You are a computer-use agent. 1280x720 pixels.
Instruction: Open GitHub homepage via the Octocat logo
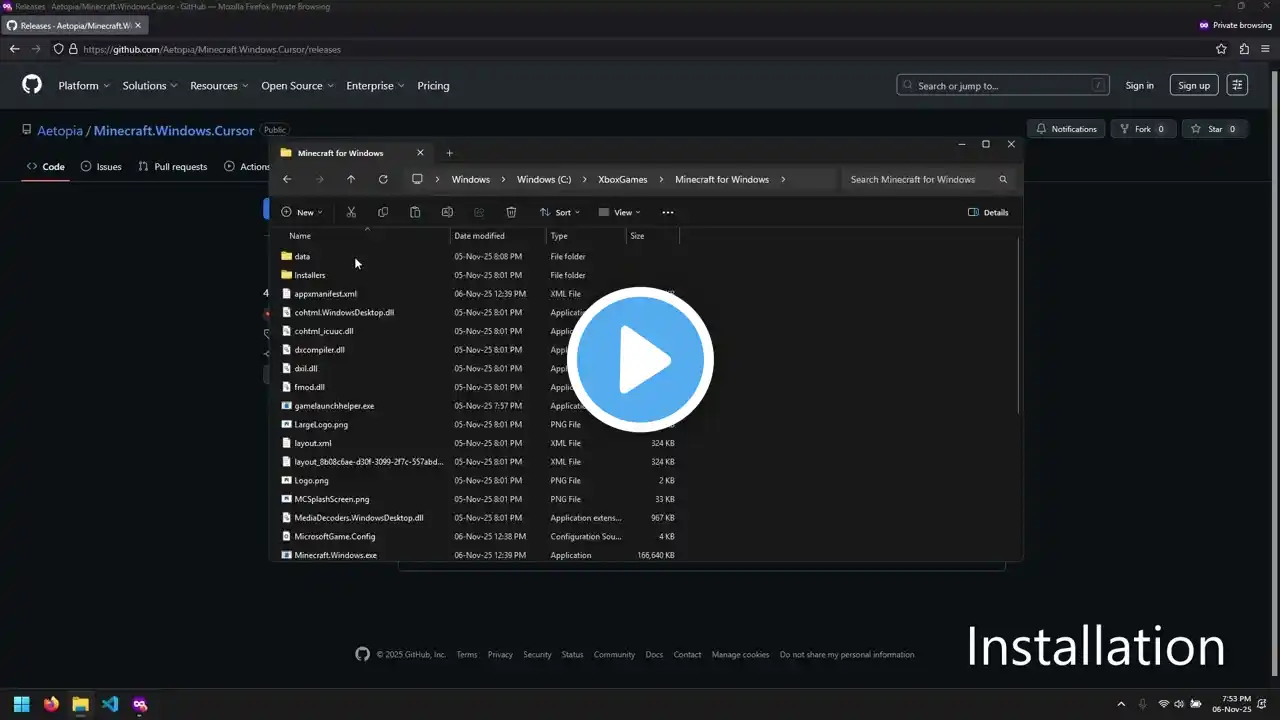coord(32,85)
